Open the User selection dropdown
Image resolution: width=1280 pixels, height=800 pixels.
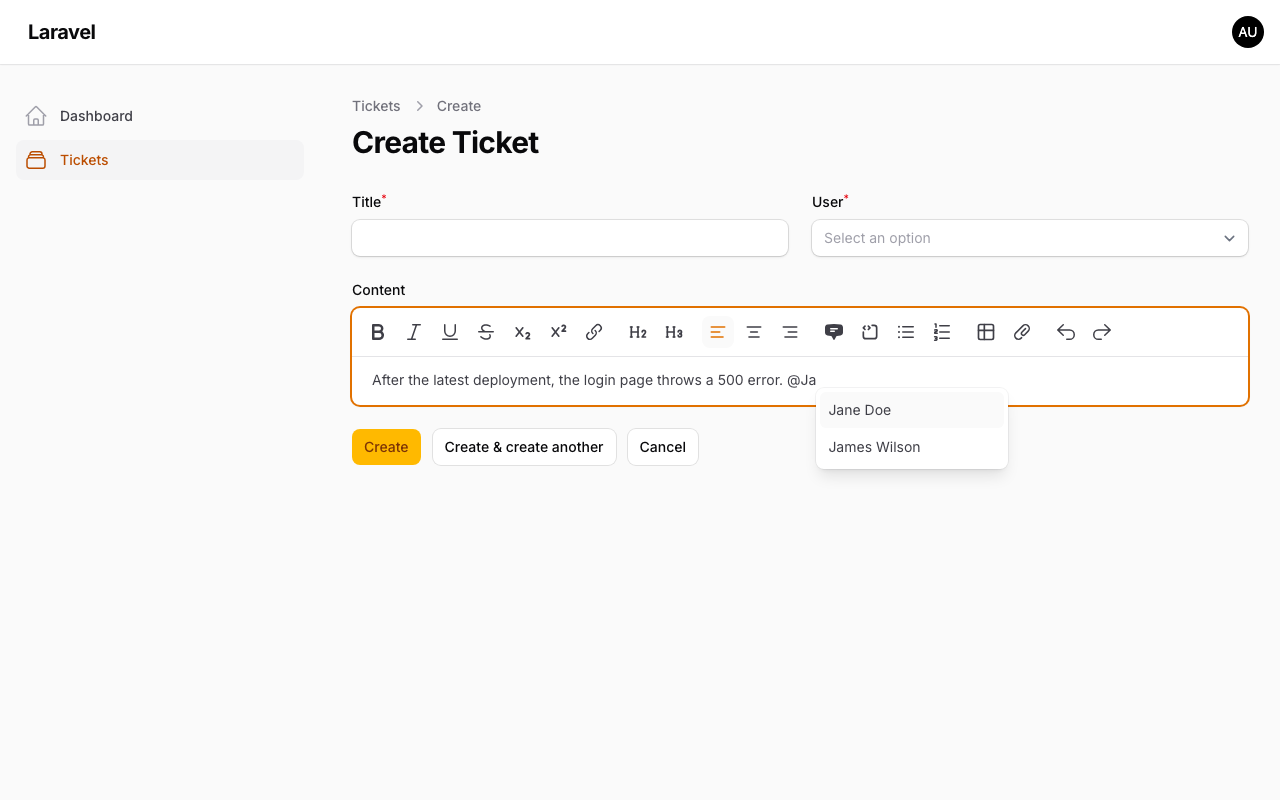[1029, 238]
